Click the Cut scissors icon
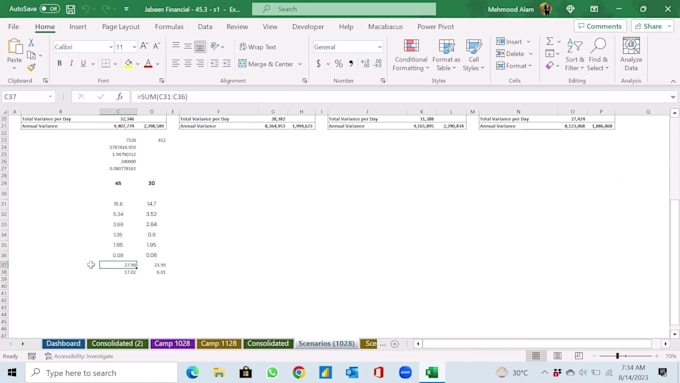This screenshot has height=383, width=680. pos(31,43)
